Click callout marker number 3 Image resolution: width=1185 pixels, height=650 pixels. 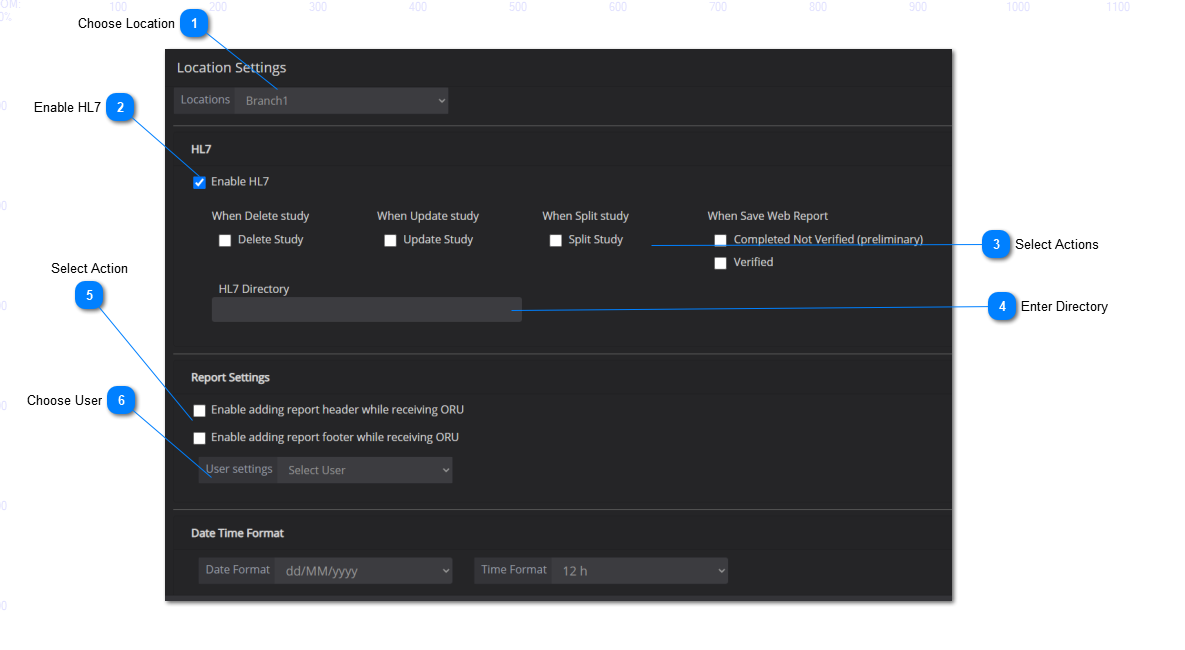996,244
